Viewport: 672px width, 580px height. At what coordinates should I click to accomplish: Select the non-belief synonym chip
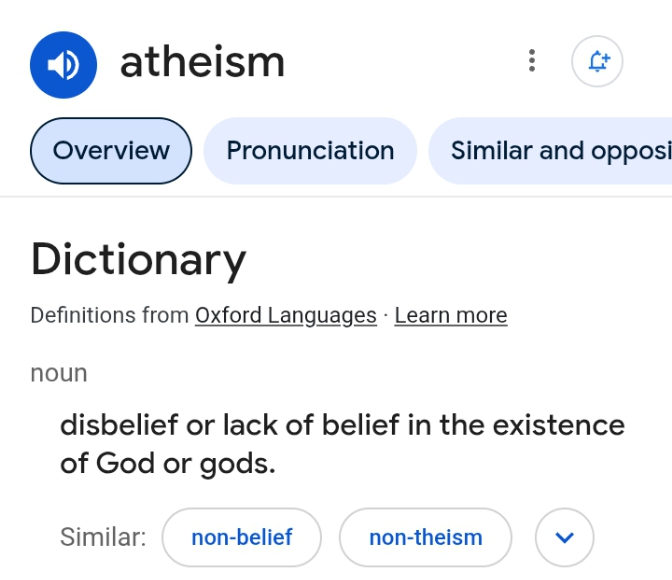pos(242,538)
